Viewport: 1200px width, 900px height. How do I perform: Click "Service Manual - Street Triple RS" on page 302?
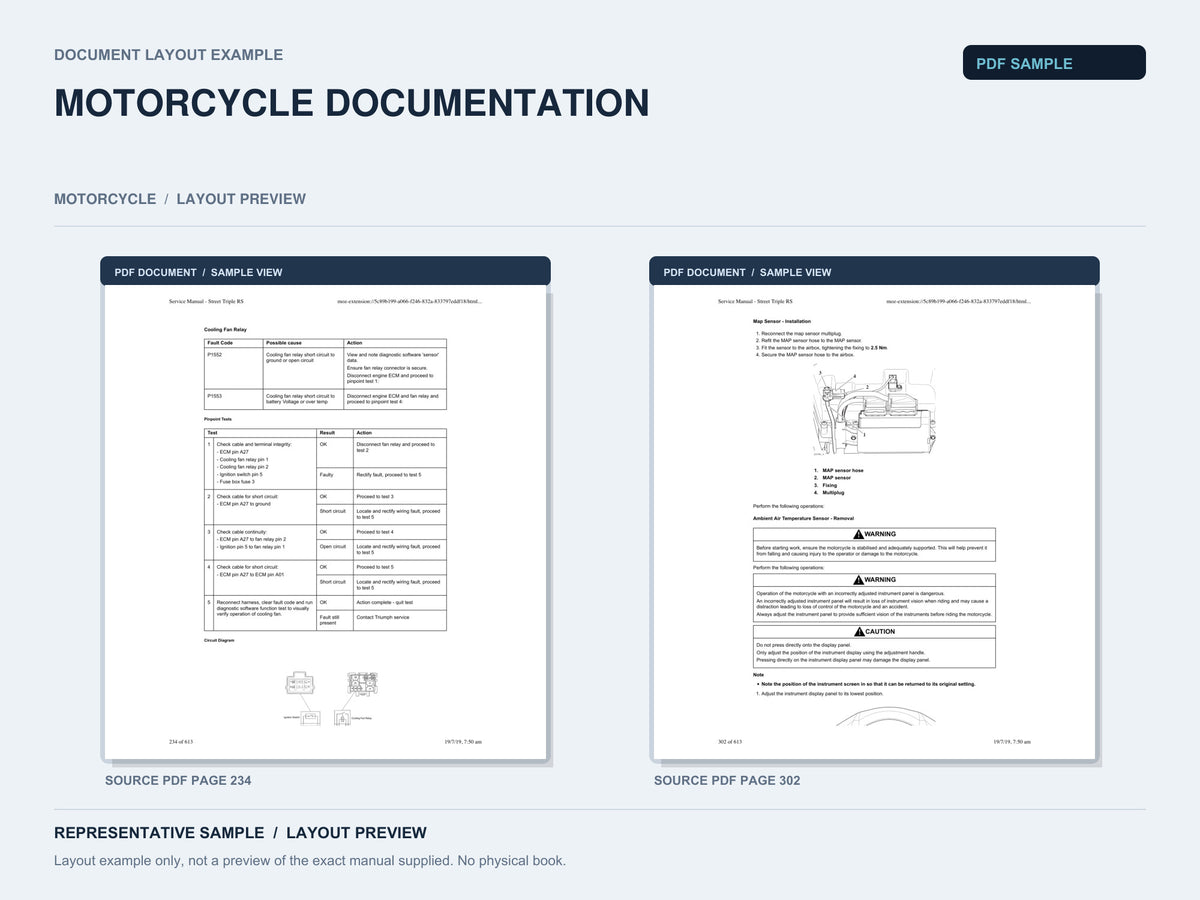756,301
